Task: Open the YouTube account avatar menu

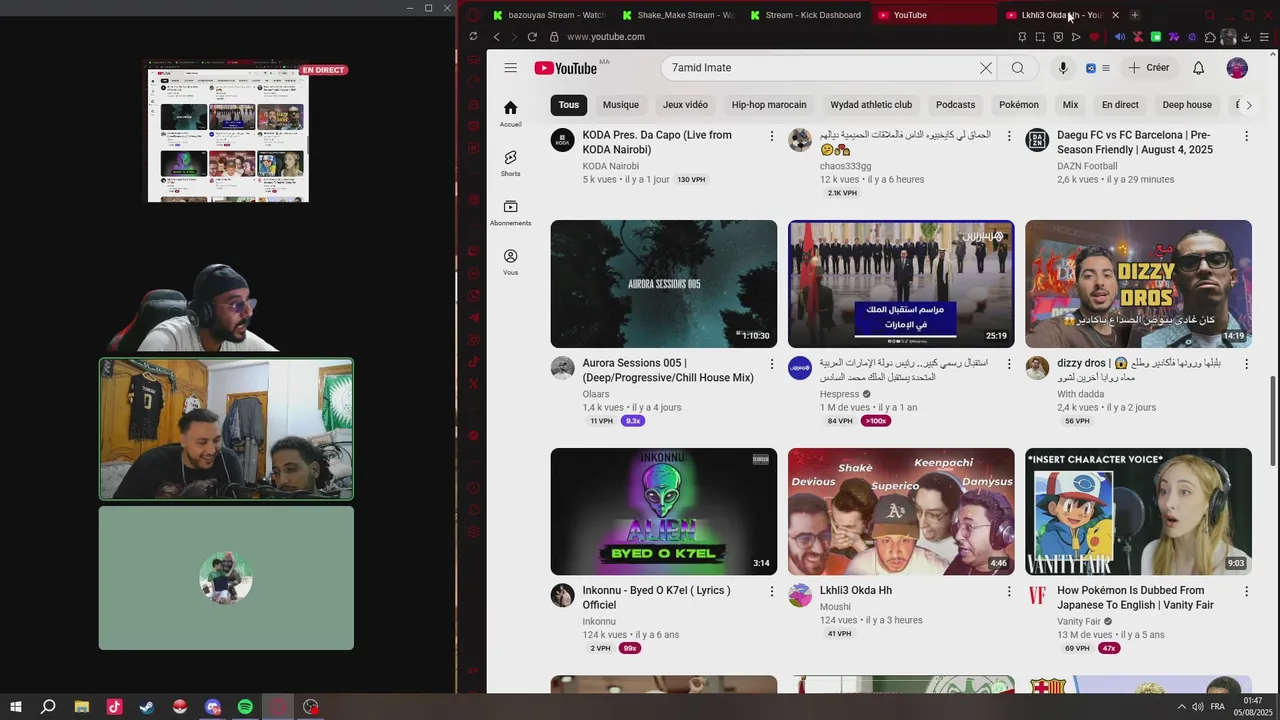Action: pos(1237,68)
